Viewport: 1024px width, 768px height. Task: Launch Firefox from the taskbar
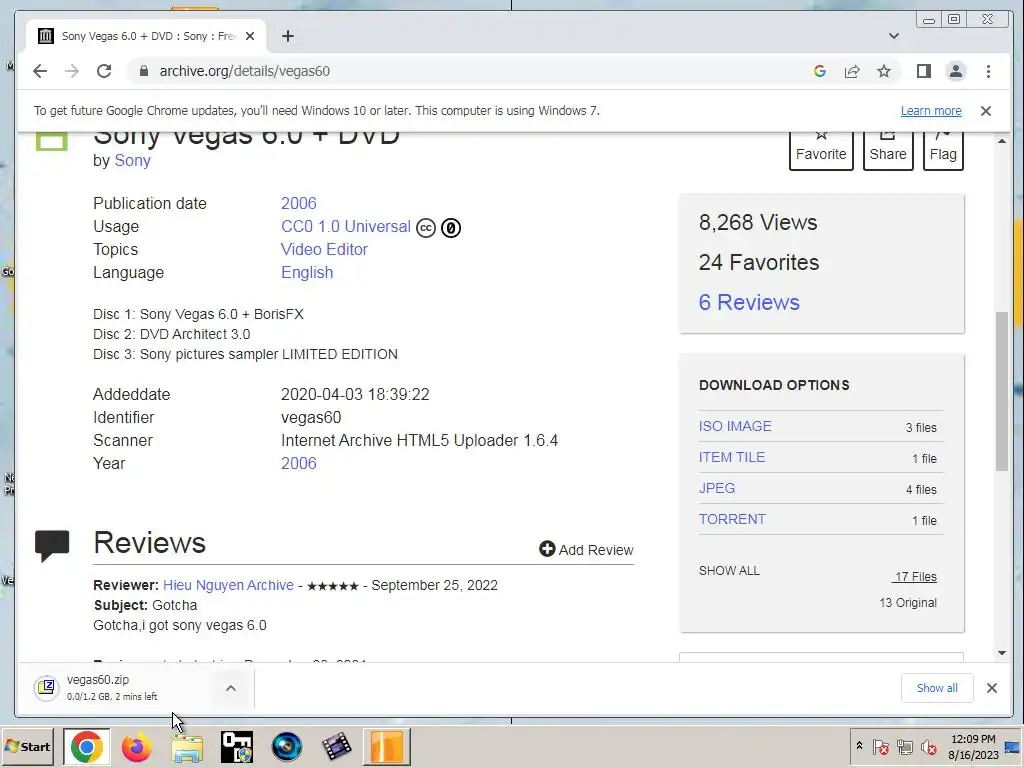[136, 746]
